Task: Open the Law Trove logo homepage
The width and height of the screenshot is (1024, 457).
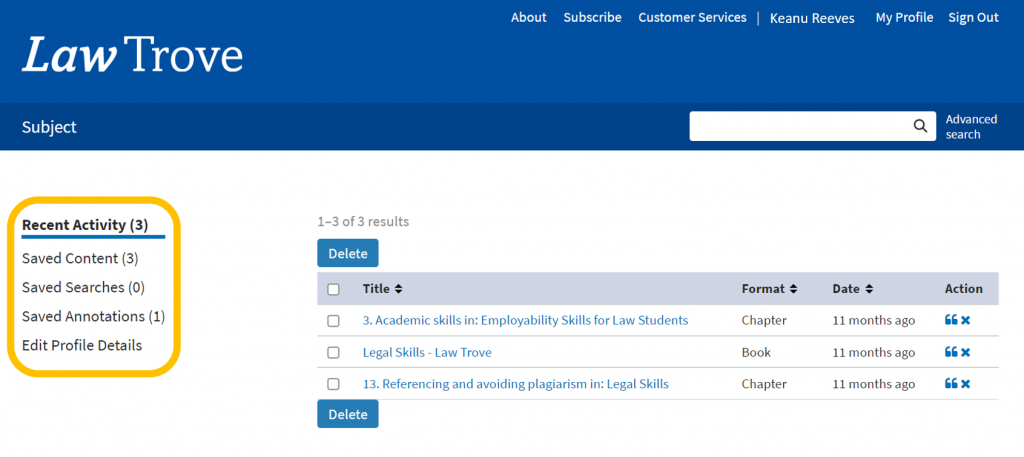Action: pyautogui.click(x=132, y=55)
